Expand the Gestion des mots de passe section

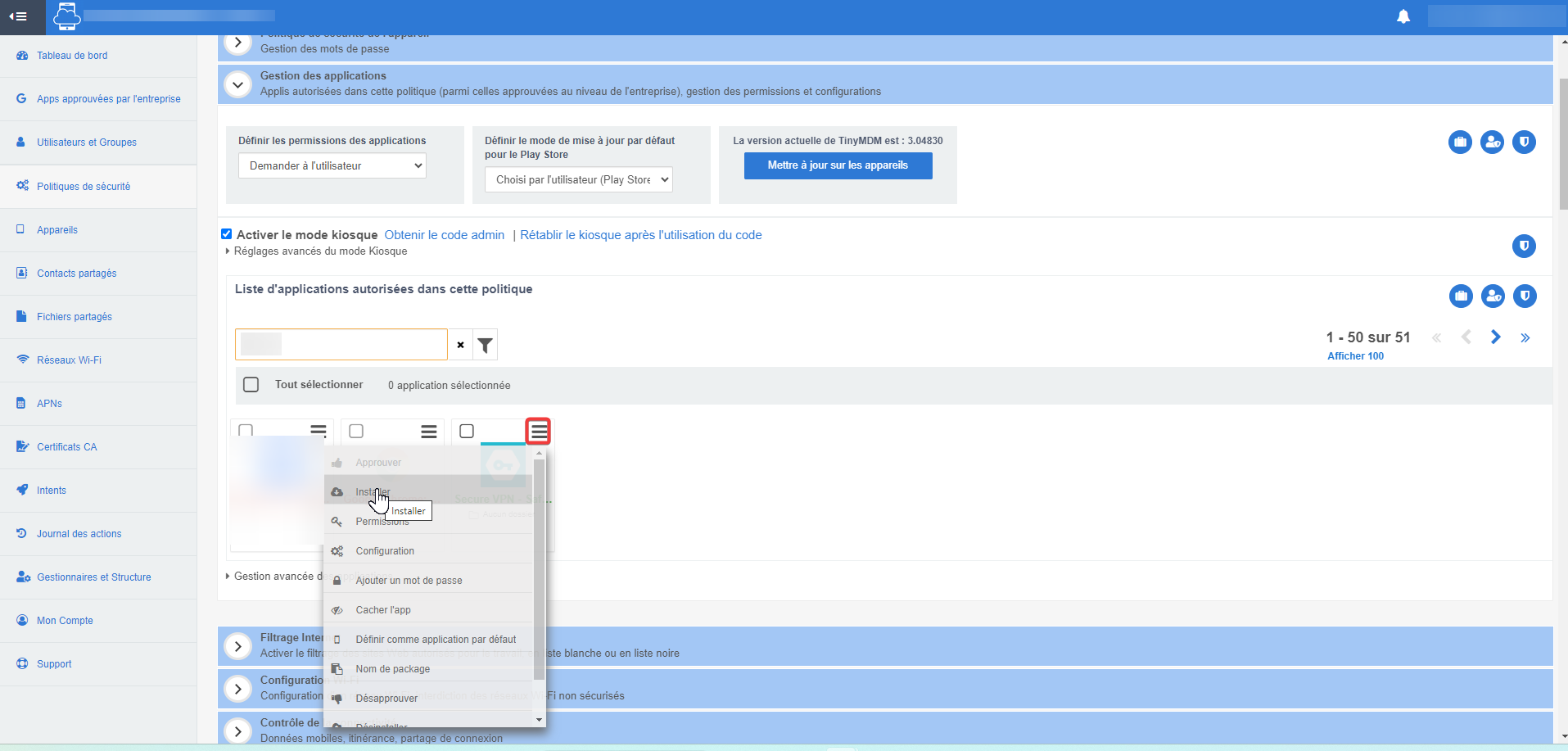[237, 43]
